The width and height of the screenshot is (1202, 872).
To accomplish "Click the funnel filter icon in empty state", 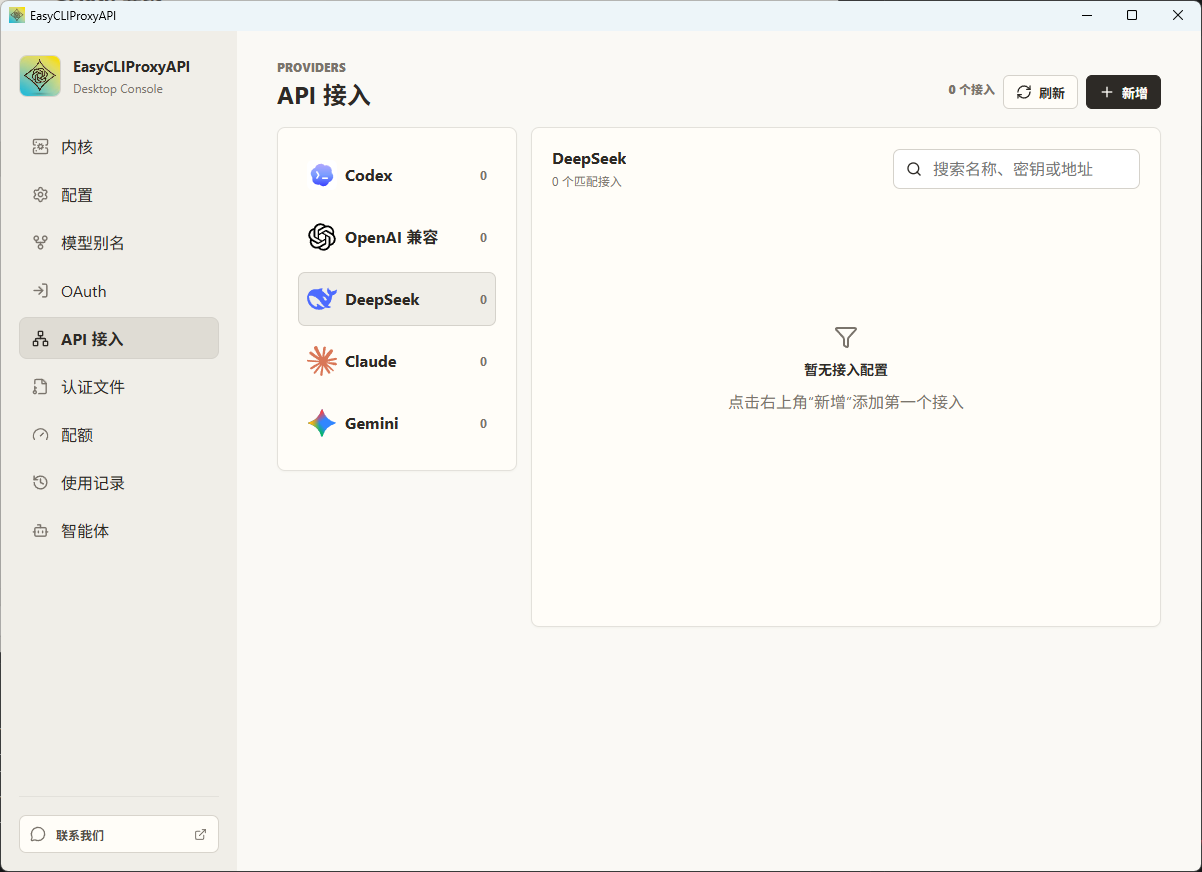I will coord(846,337).
